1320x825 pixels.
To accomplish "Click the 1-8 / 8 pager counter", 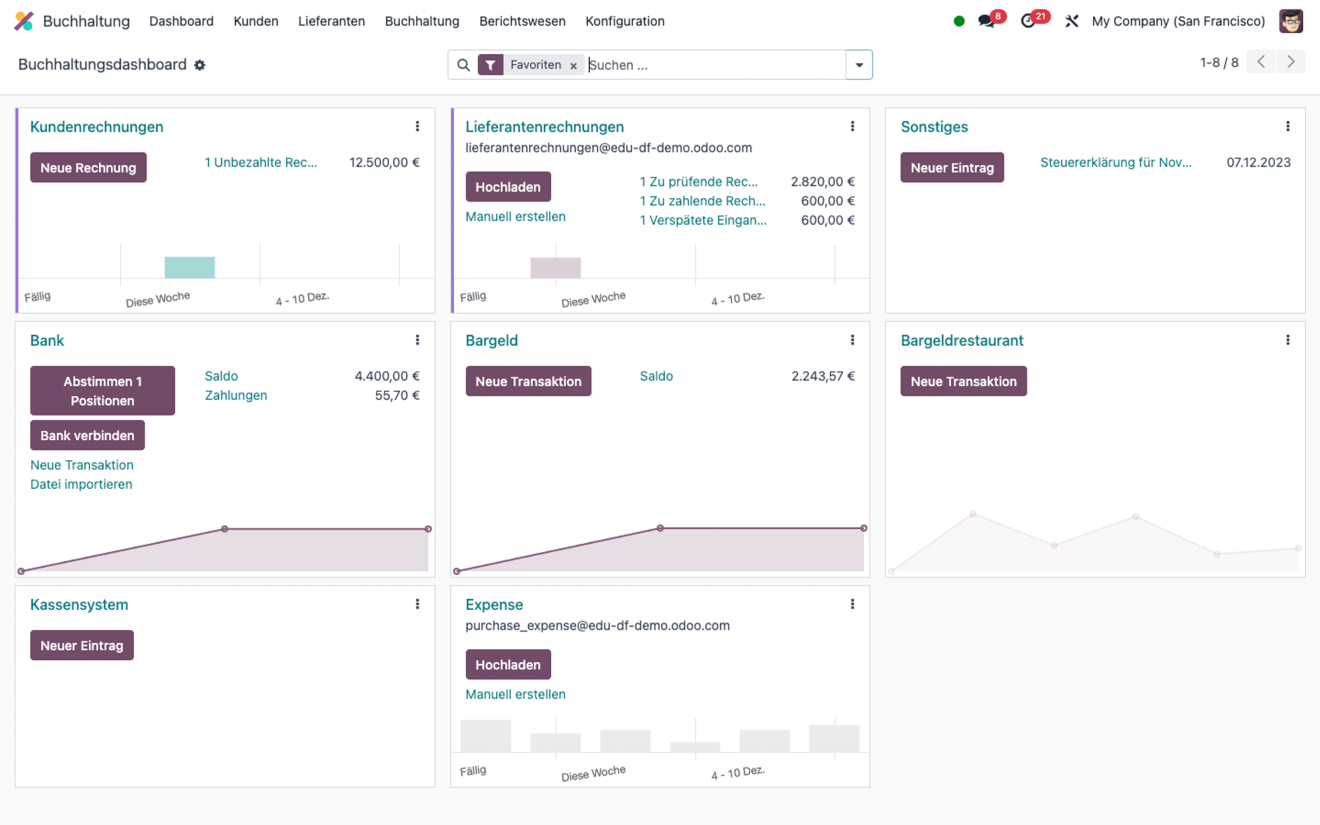I will (x=1219, y=62).
